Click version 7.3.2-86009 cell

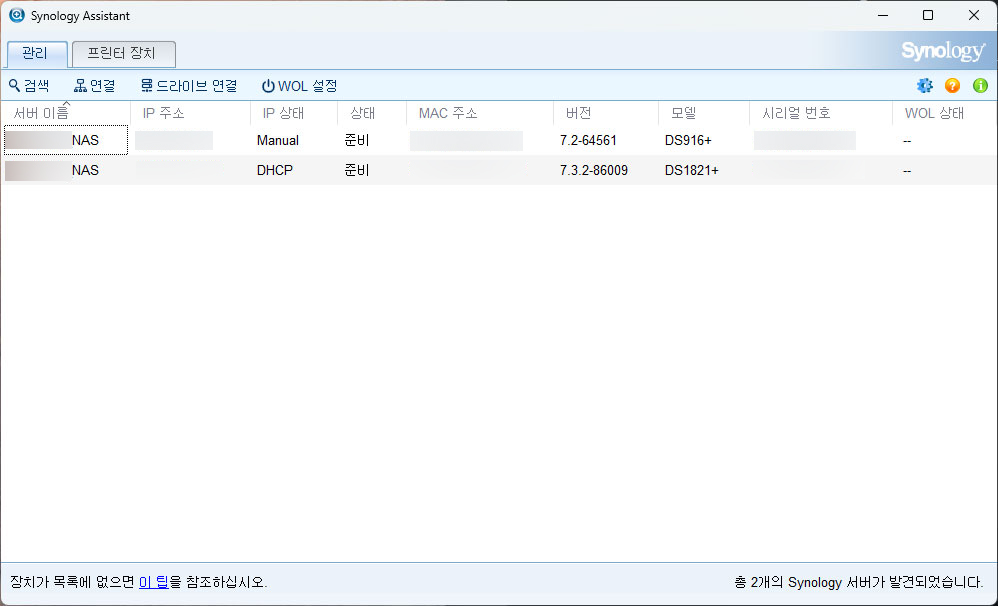click(593, 171)
